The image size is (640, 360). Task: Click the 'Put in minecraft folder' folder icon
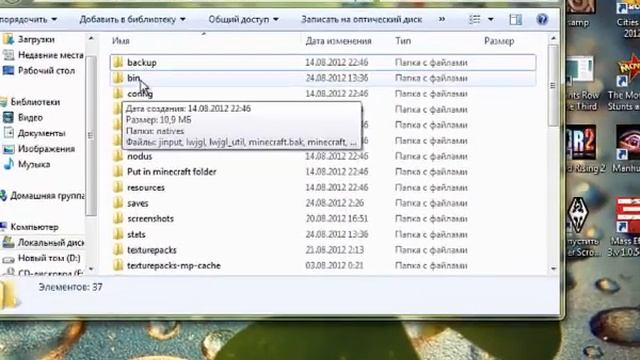point(118,172)
